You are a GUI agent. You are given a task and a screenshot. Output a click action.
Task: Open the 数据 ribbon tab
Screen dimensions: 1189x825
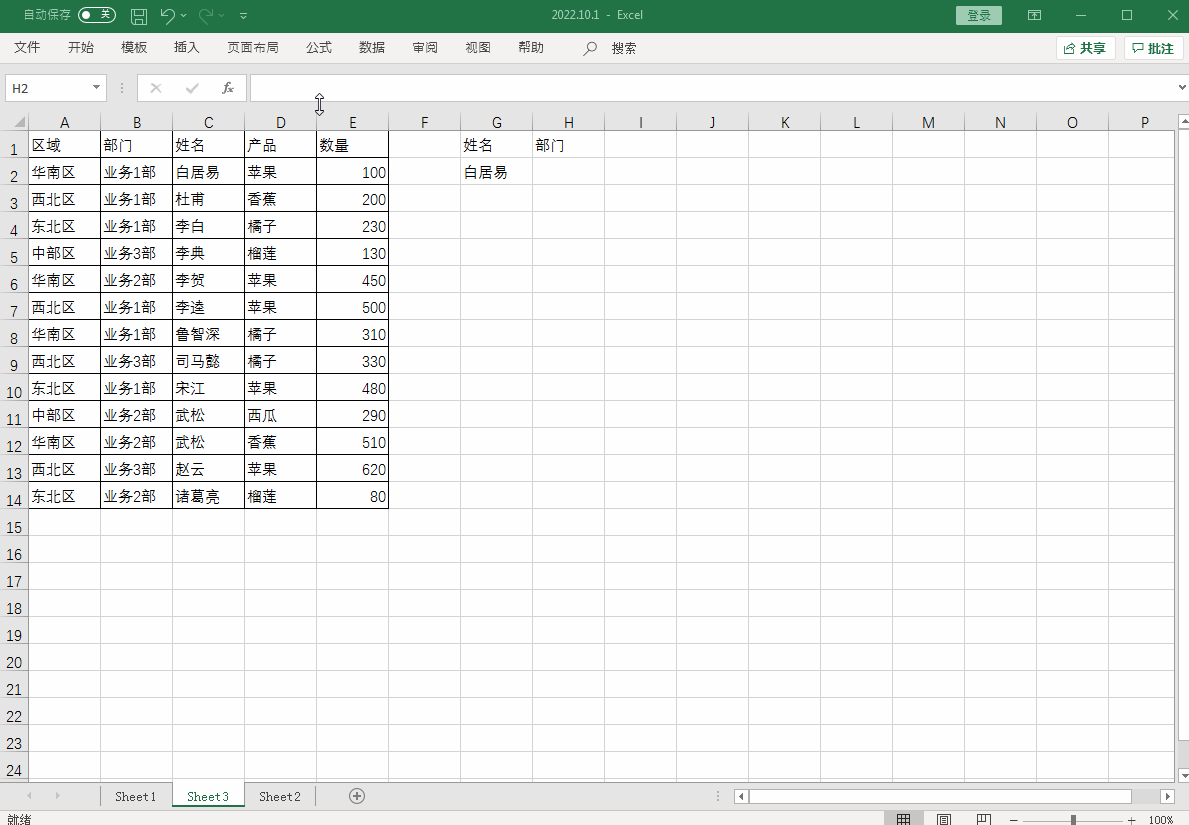(372, 48)
